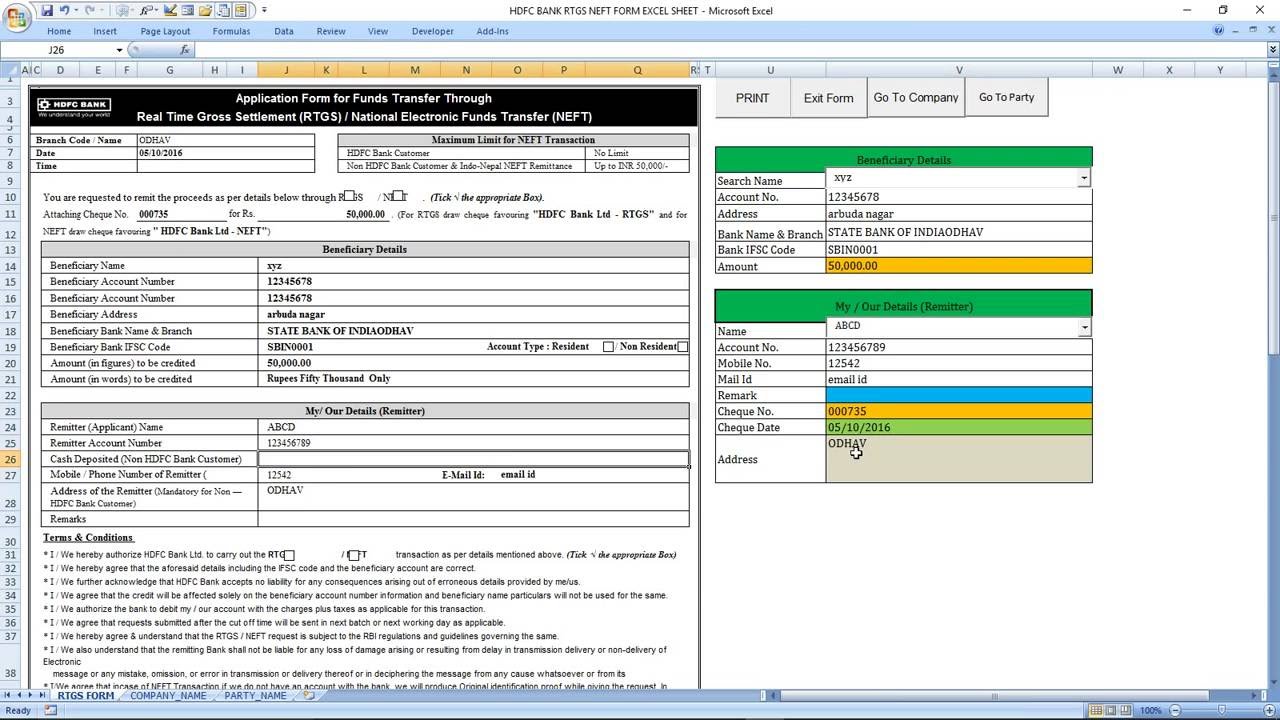The image size is (1280, 720).
Task: Save the workbook from Quick Access
Action: 45,10
